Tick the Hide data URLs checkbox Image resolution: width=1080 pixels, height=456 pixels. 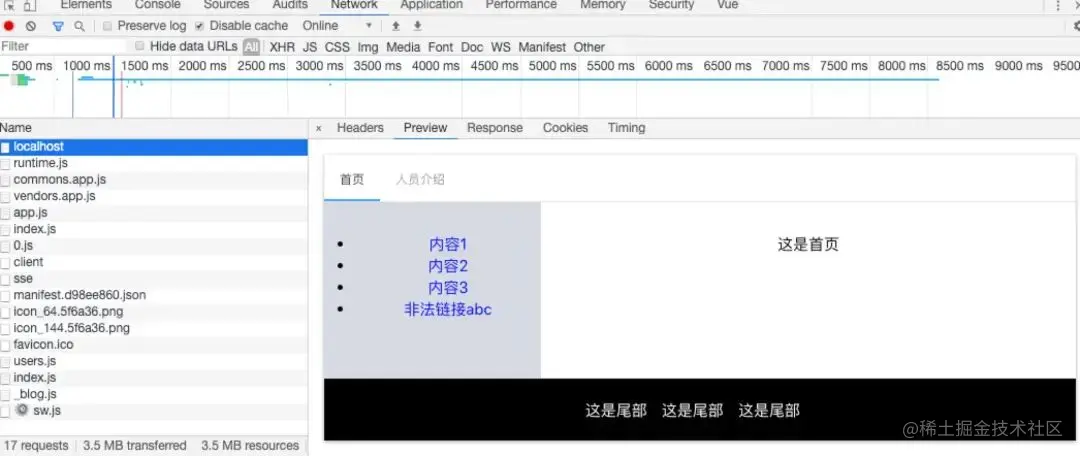pyautogui.click(x=140, y=46)
